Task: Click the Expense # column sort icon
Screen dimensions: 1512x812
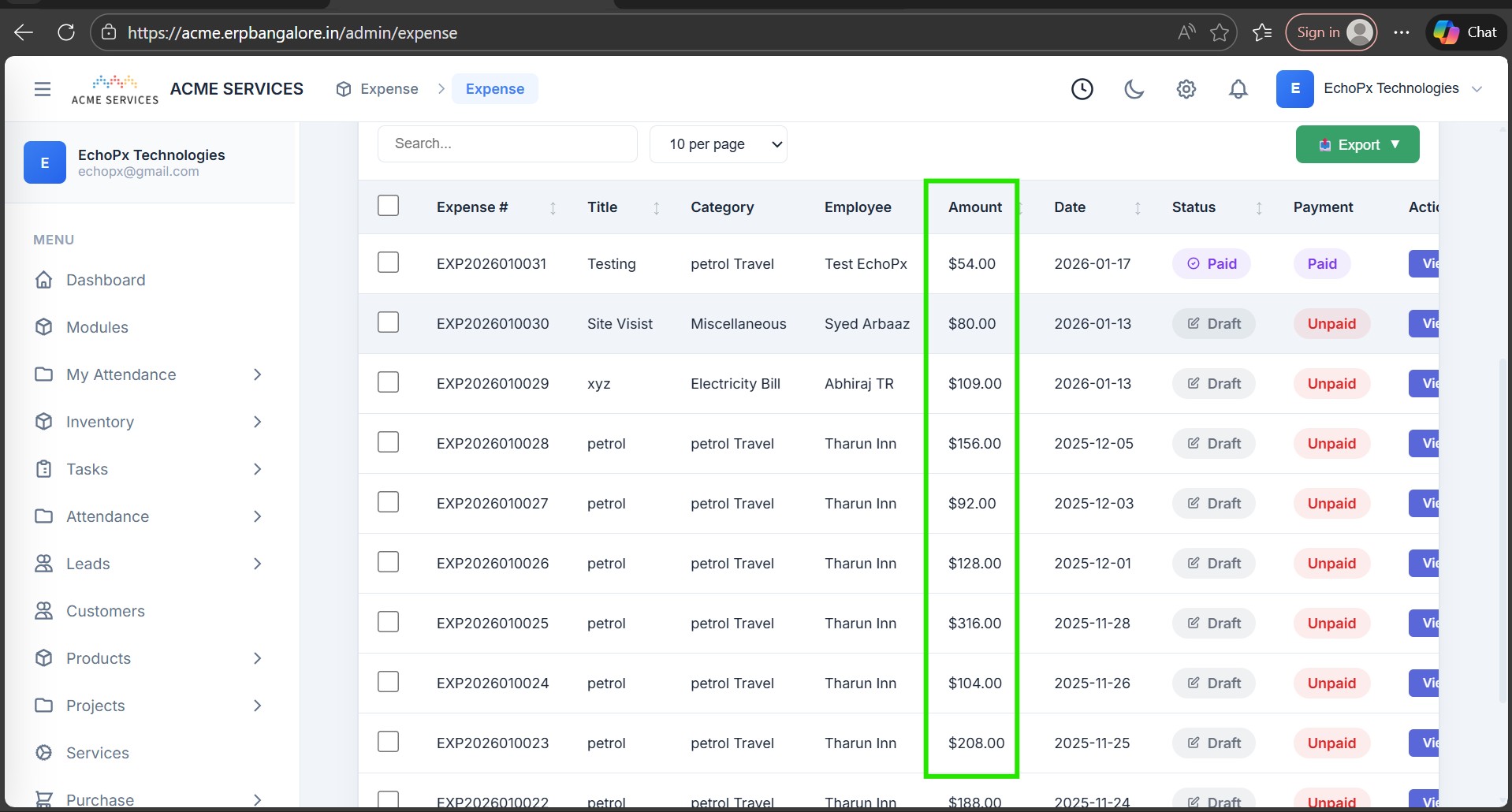Action: click(553, 207)
